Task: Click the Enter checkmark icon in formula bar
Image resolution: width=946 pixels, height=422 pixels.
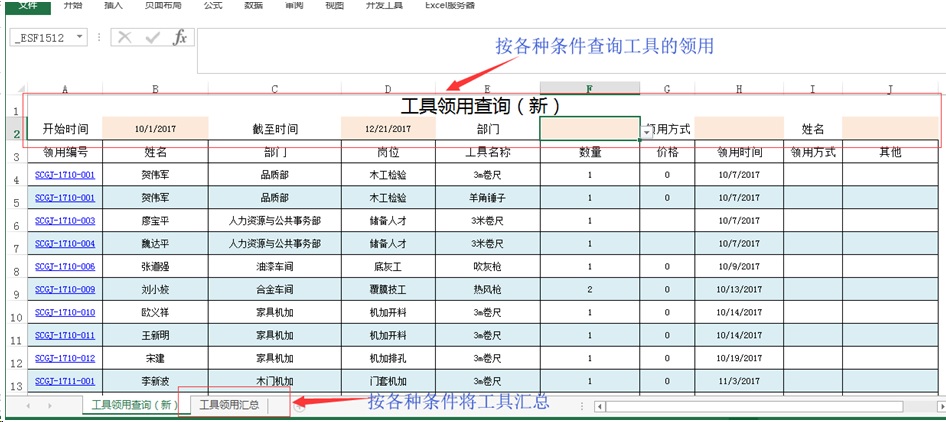Action: point(153,37)
